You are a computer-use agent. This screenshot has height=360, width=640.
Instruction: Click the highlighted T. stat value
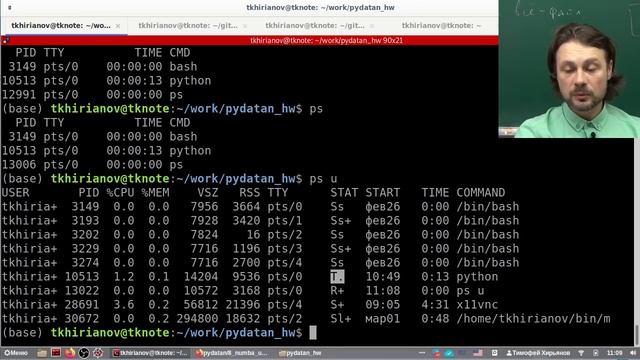(x=337, y=277)
